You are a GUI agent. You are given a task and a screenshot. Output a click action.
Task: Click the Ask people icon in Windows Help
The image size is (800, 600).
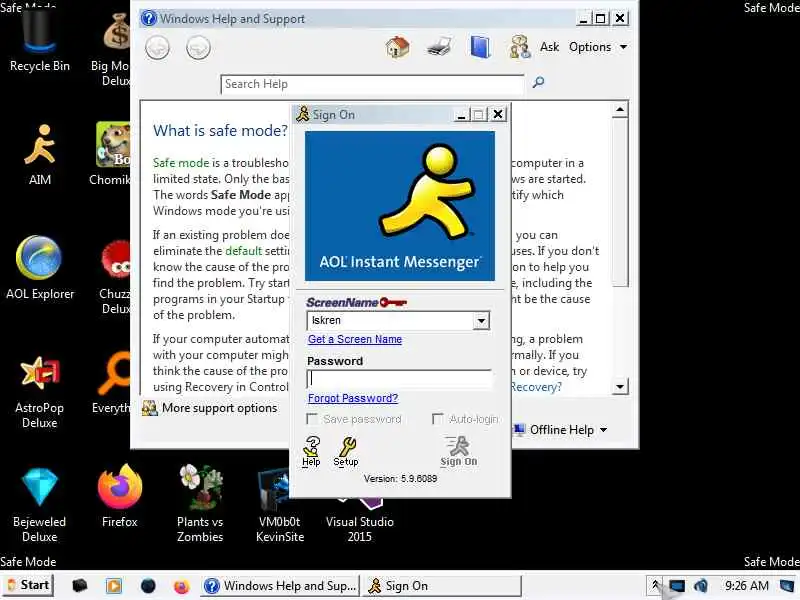point(520,47)
